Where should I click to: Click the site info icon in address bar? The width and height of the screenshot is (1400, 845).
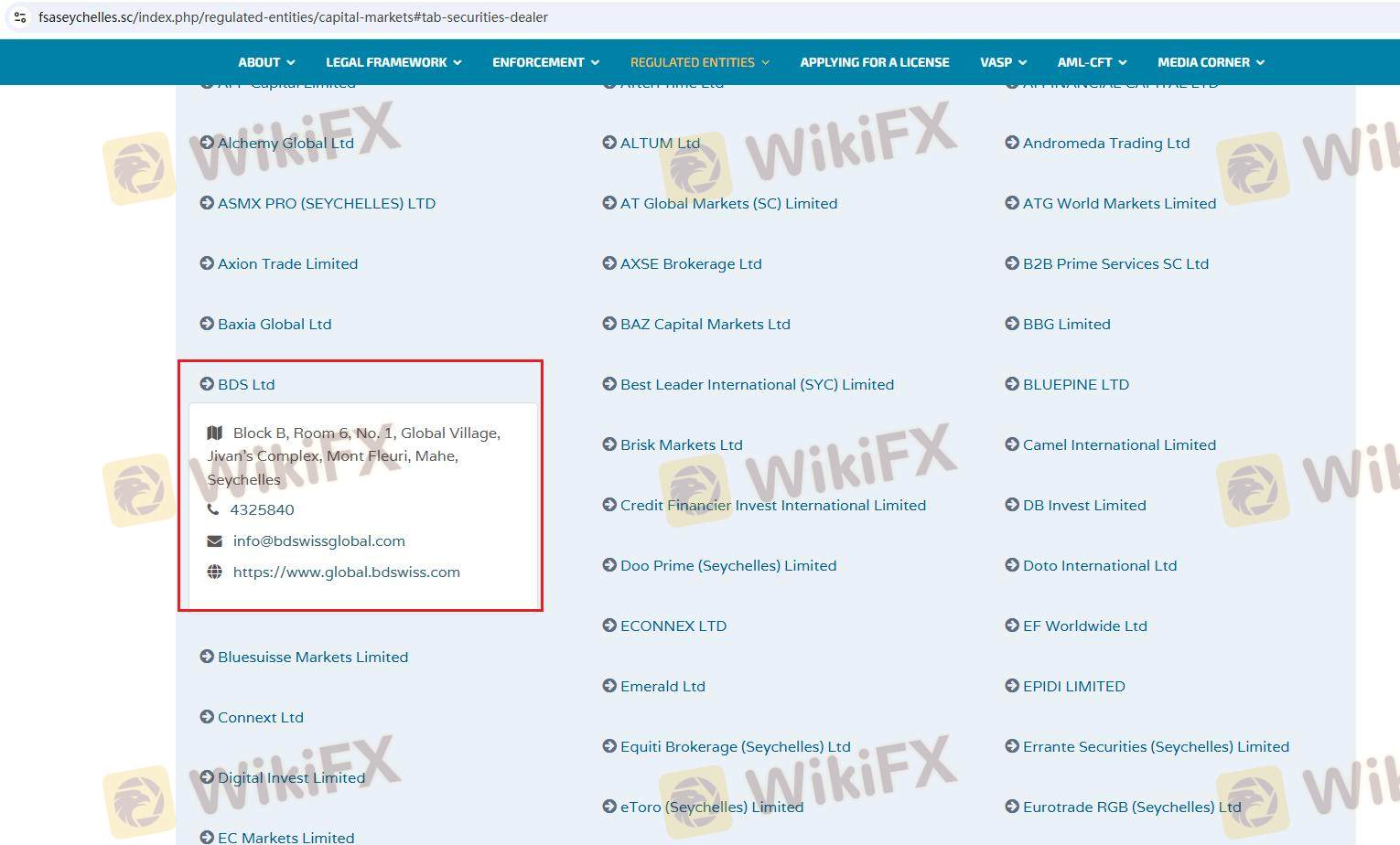19,17
